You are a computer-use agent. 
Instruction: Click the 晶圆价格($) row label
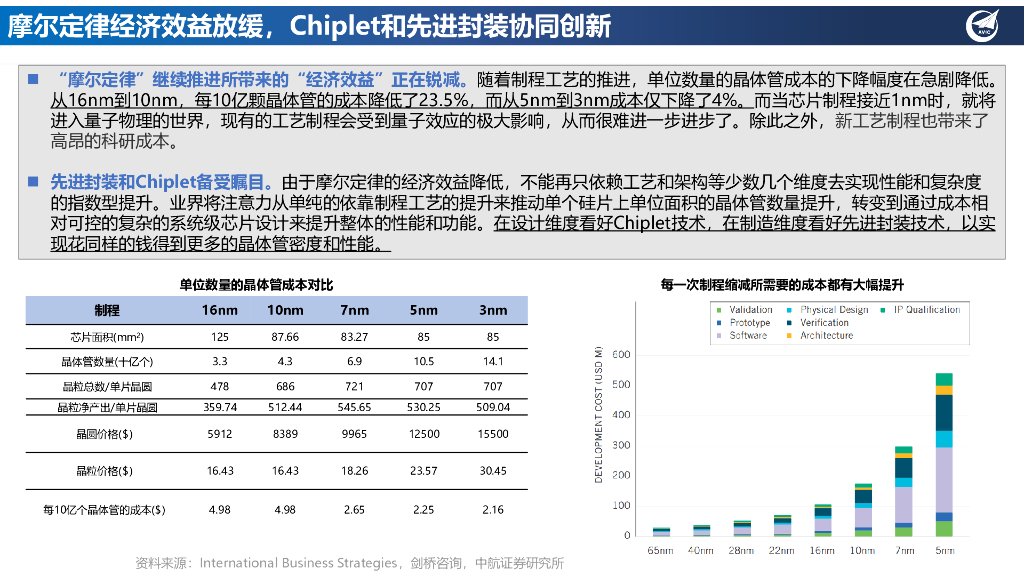point(104,434)
